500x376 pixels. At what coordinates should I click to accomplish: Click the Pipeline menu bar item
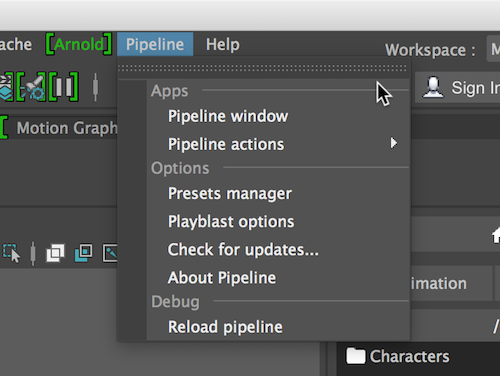click(155, 44)
